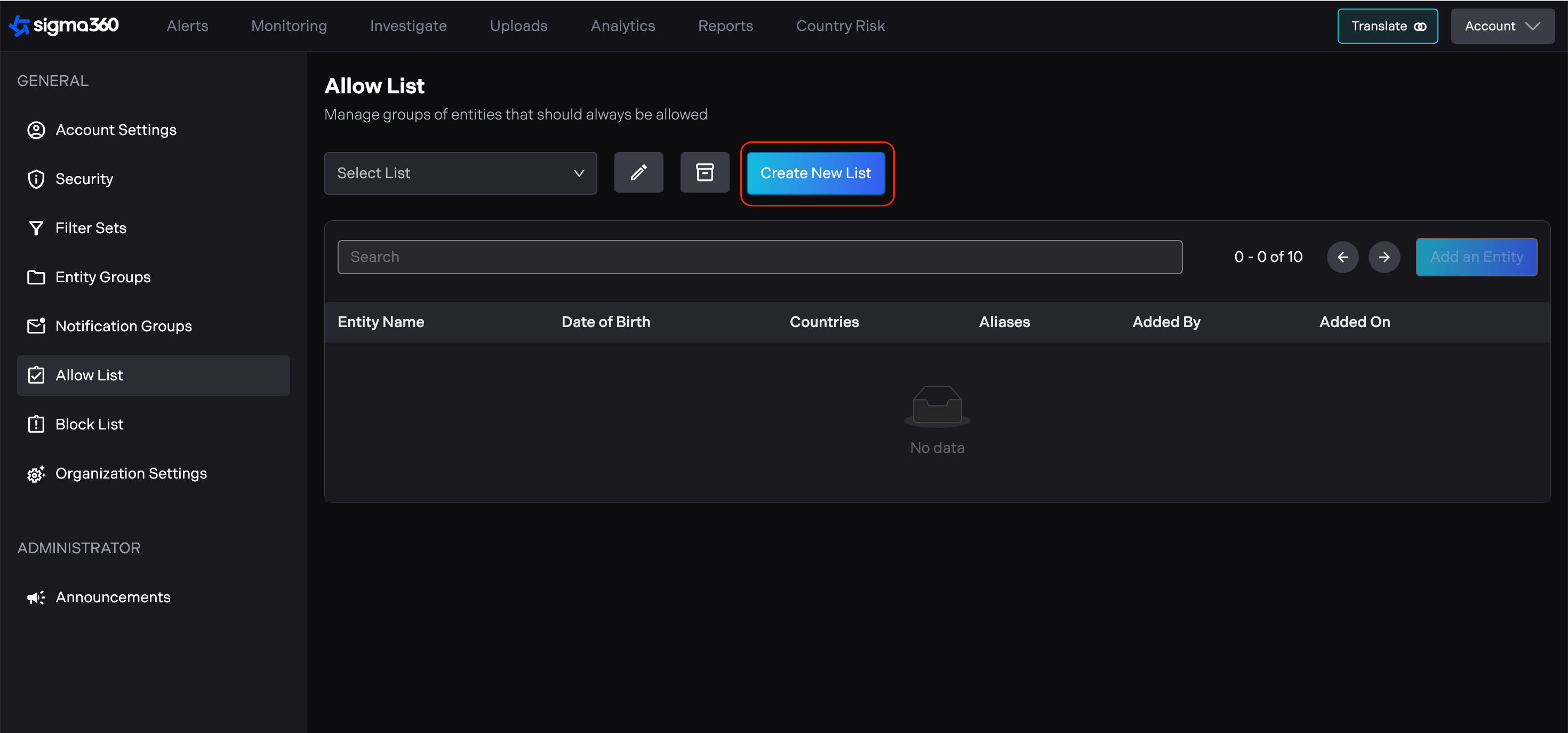Toggle the Translate switch
The image size is (1568, 733).
click(x=1387, y=26)
